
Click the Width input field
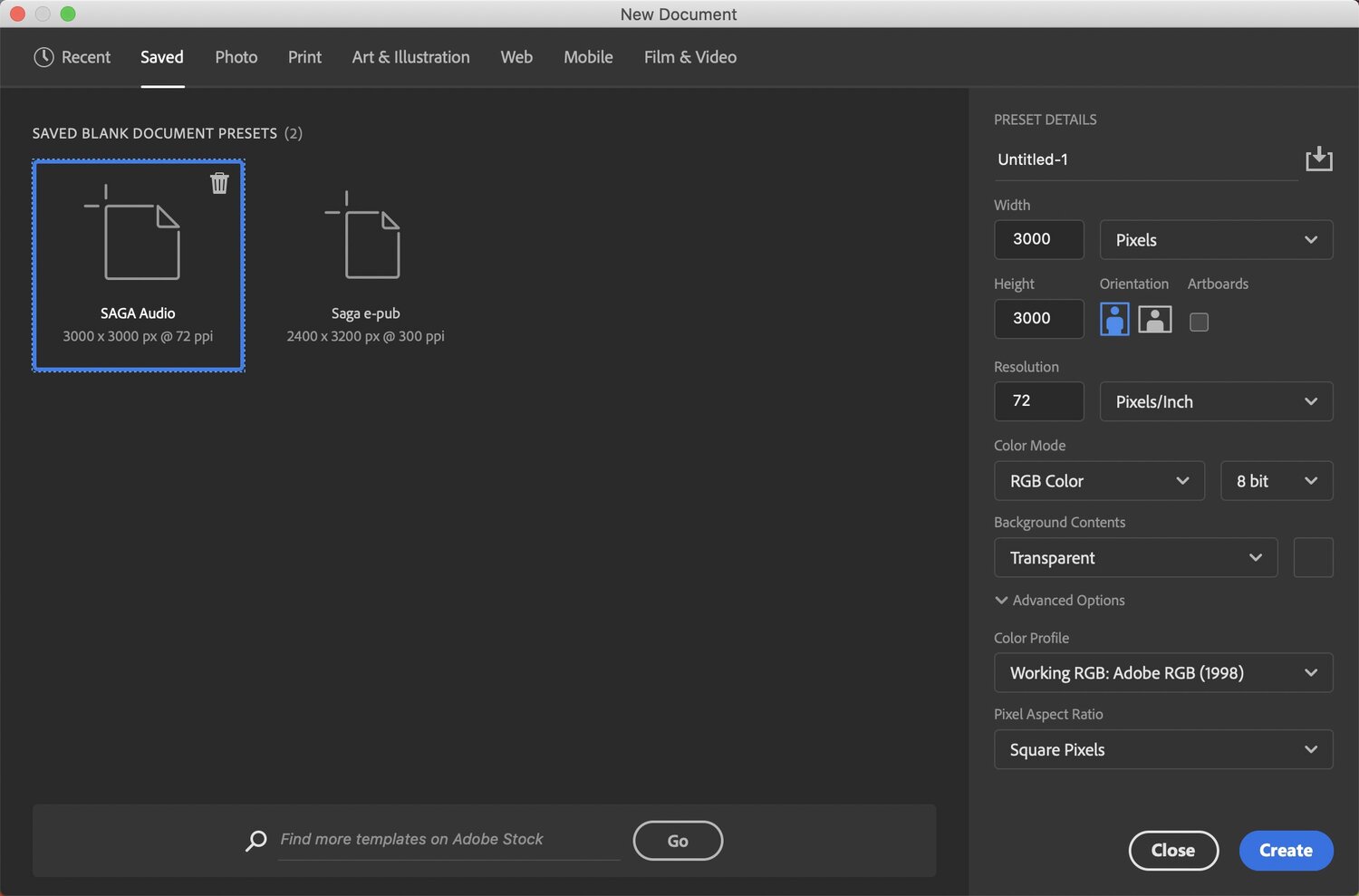[1039, 240]
